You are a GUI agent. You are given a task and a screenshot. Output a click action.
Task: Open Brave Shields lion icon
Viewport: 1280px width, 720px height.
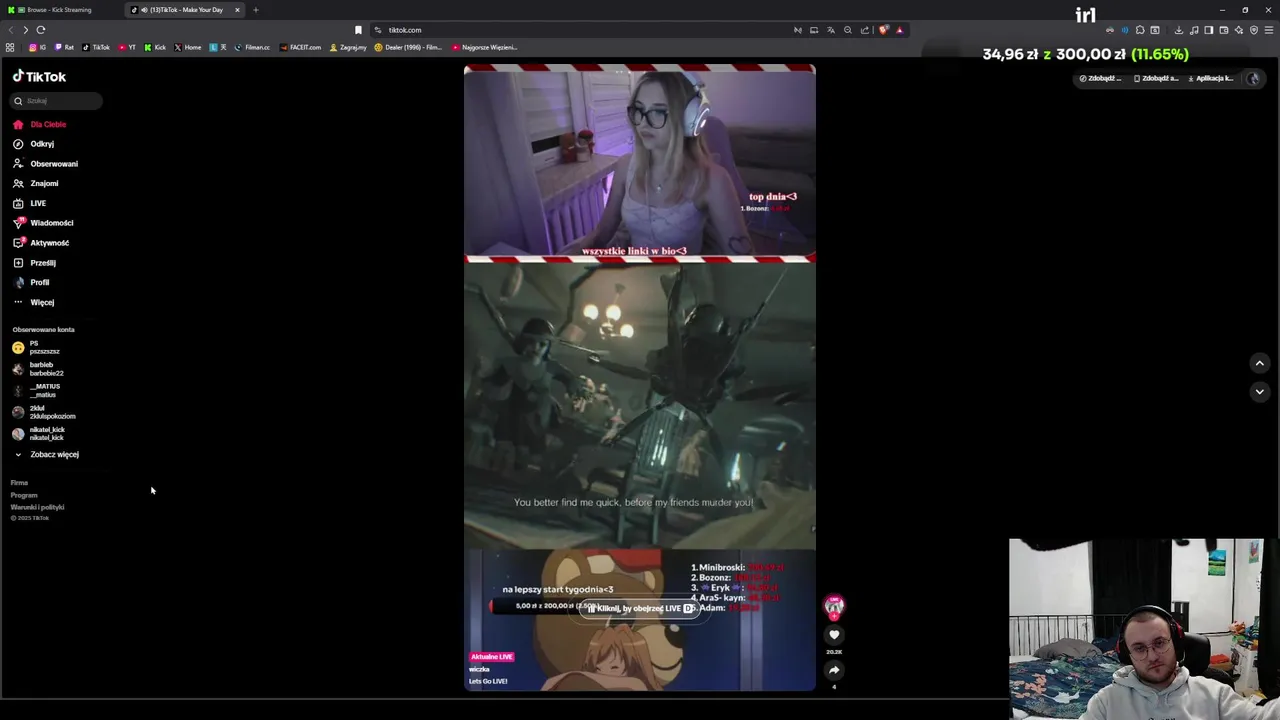coord(883,30)
